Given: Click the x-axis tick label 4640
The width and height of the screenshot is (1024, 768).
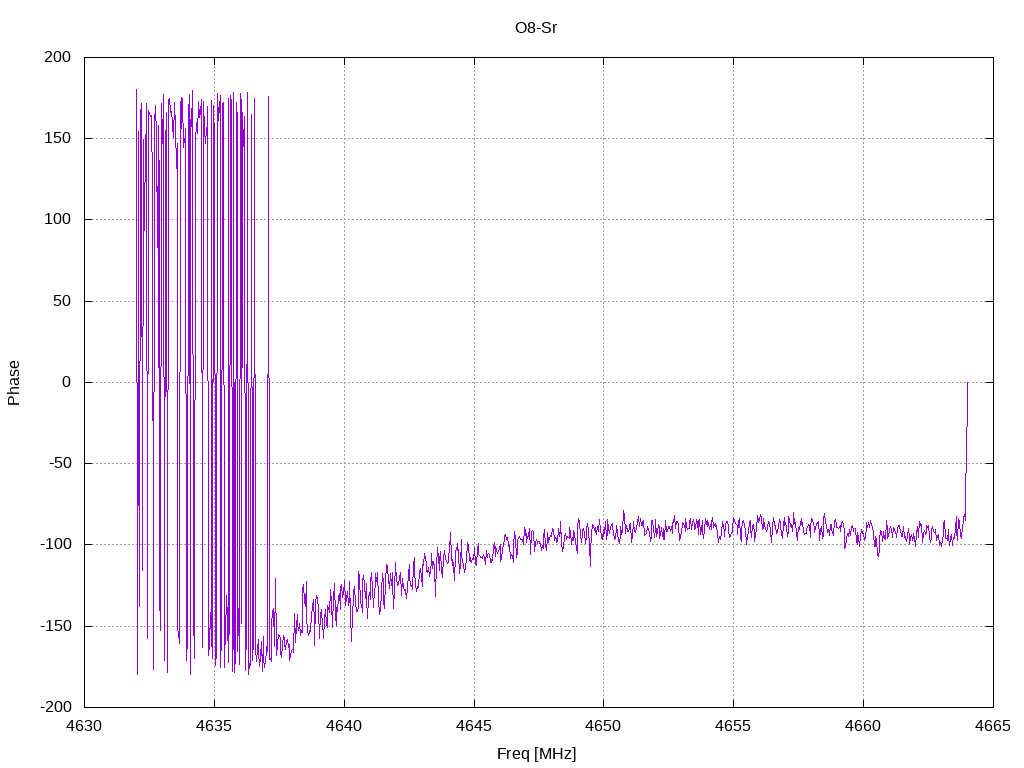Looking at the screenshot, I should tap(344, 726).
